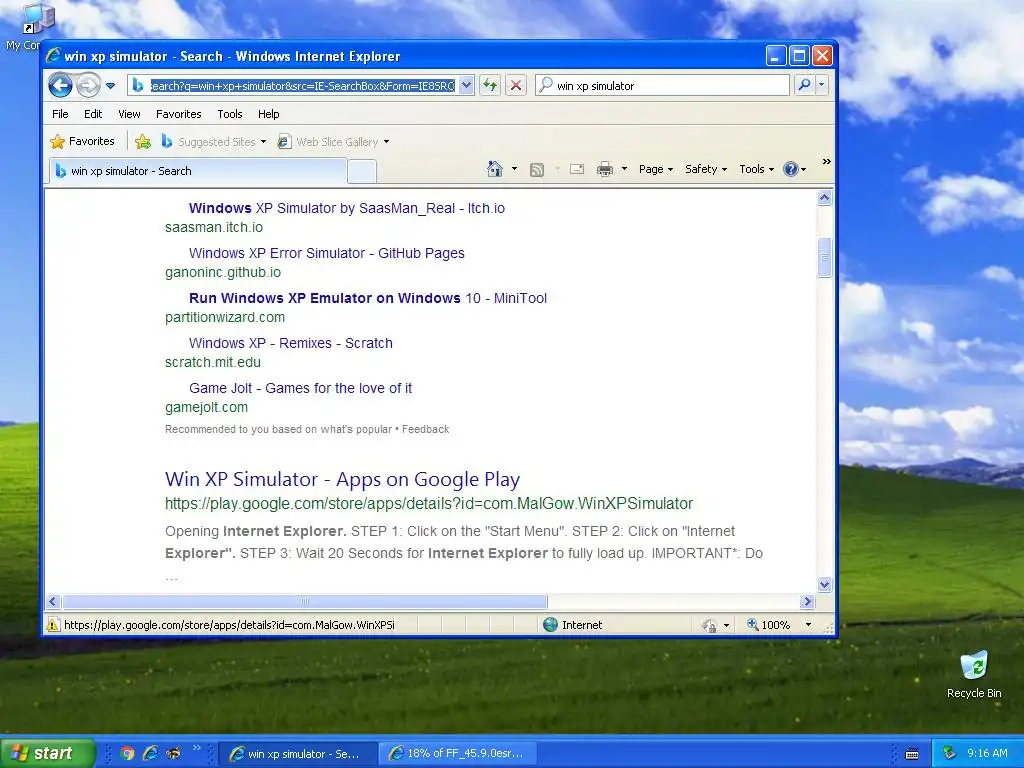Open the zoom level dropdown arrow
This screenshot has height=768, width=1024.
[808, 625]
